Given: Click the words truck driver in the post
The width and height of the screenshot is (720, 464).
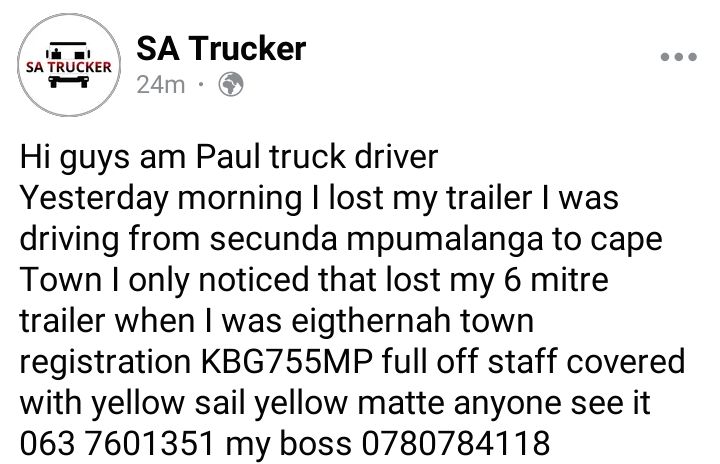Looking at the screenshot, I should tap(354, 157).
